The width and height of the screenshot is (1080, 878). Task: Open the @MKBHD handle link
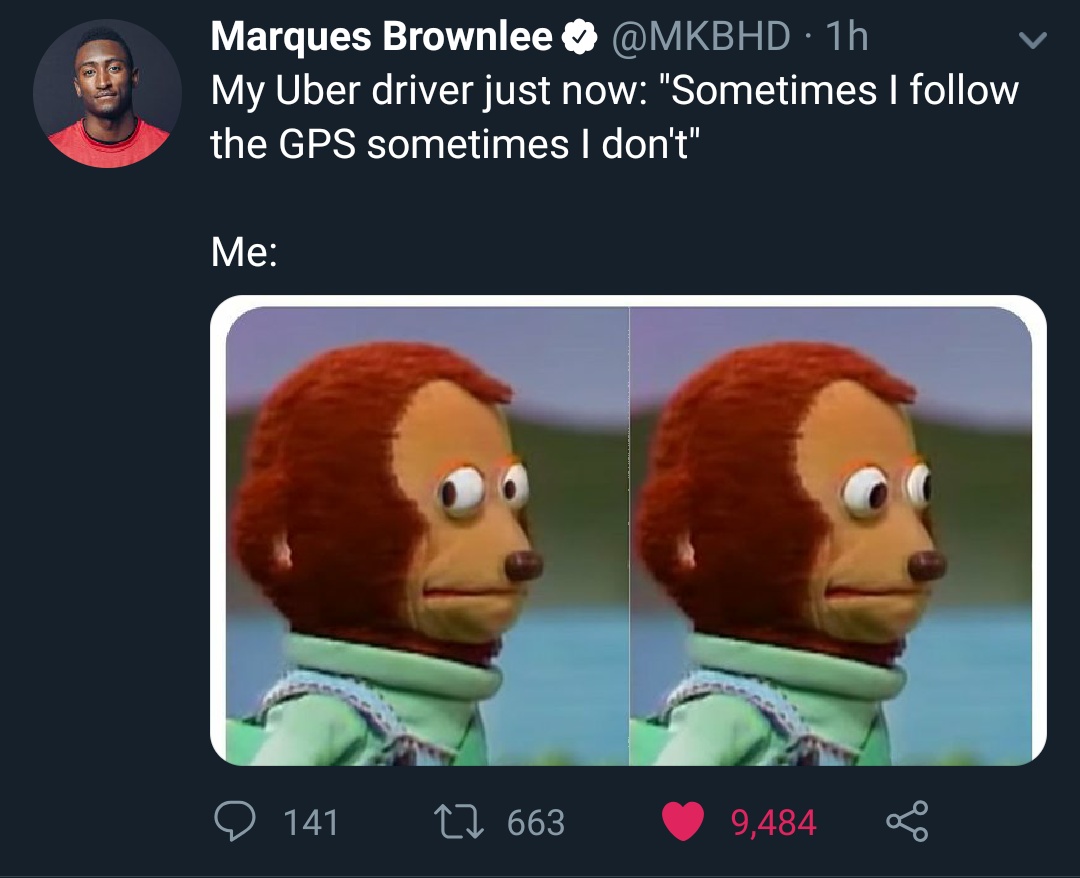[x=700, y=36]
